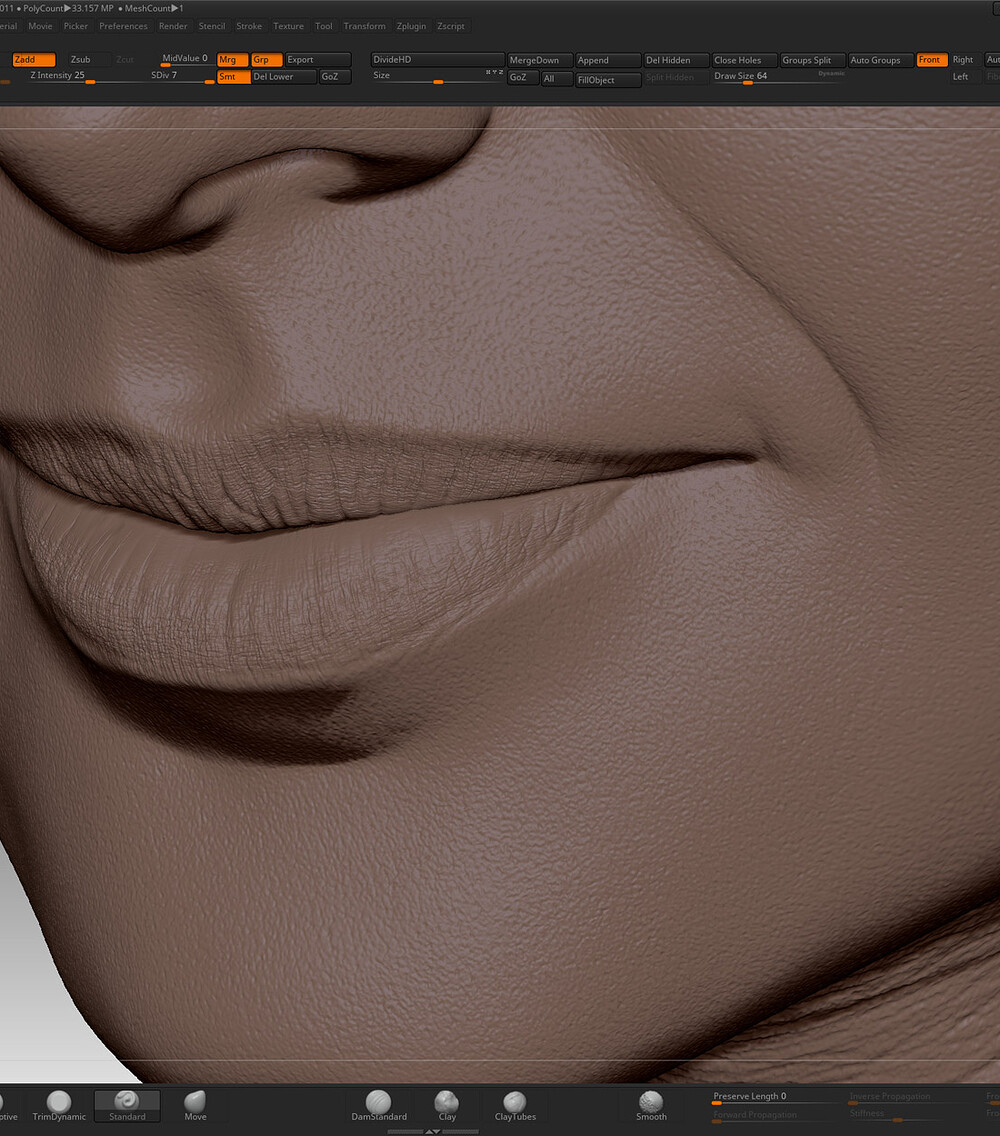The width and height of the screenshot is (1000, 1136).
Task: Toggle Dynamic draw size
Action: 831,73
